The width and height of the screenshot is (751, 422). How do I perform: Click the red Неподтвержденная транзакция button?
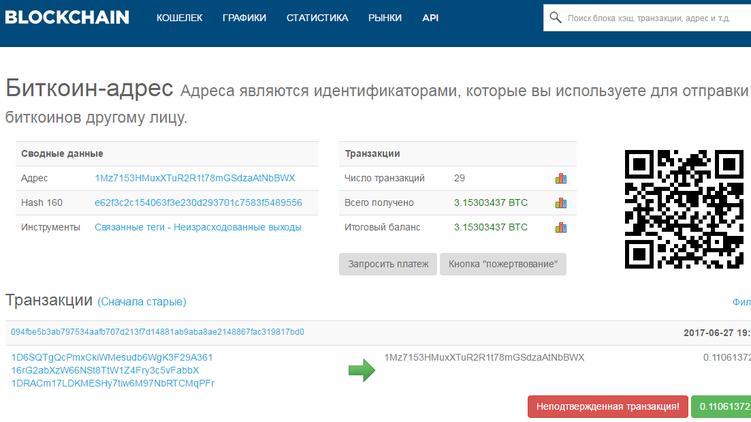(x=608, y=406)
